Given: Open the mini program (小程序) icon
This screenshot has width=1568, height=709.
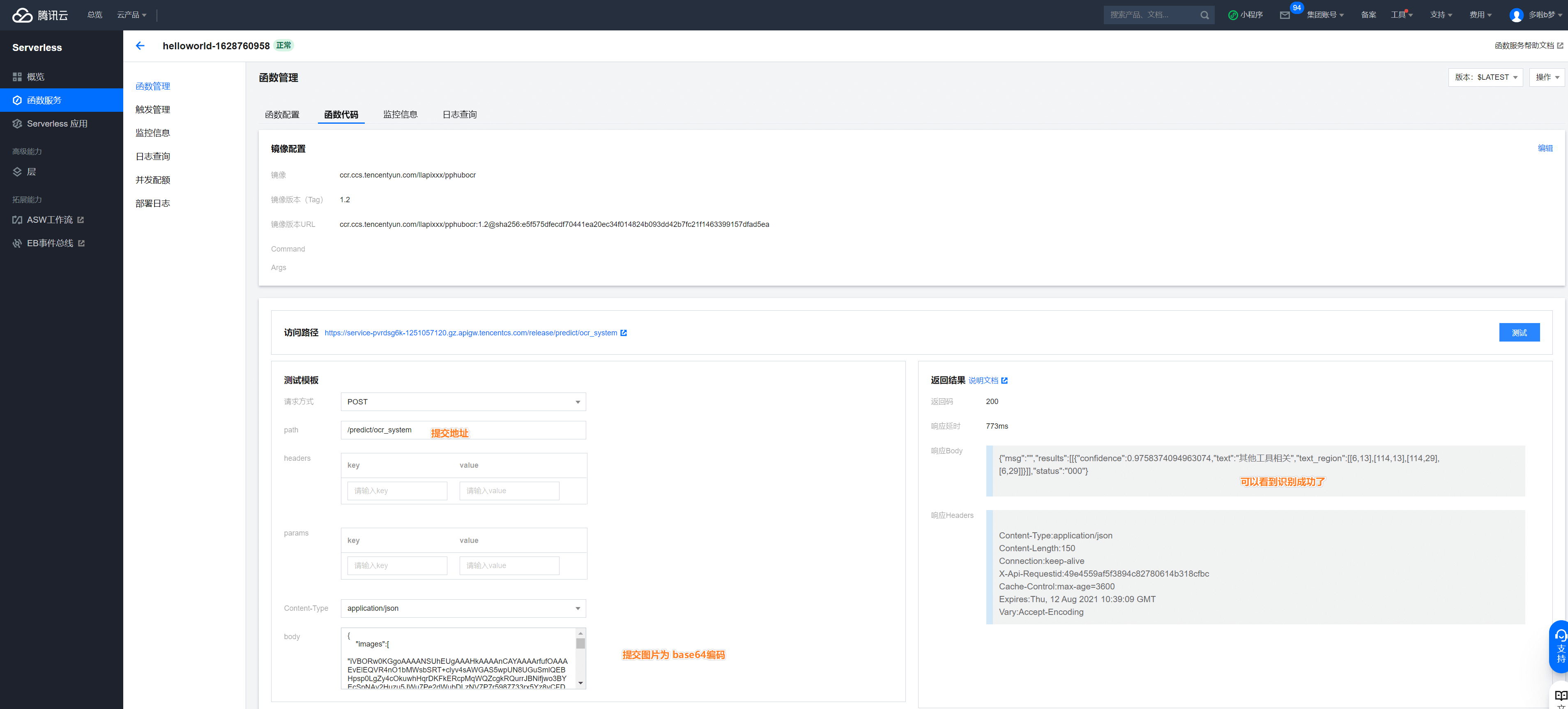Looking at the screenshot, I should [1233, 15].
